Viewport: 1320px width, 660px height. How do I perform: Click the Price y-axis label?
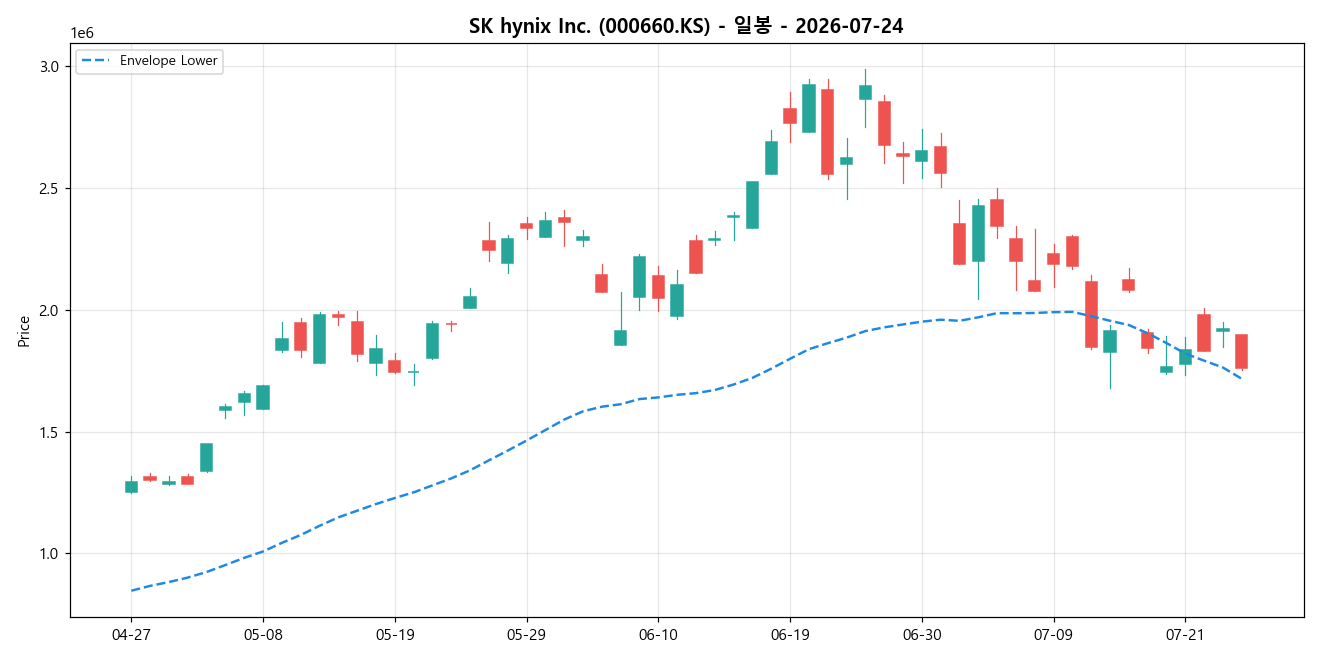(24, 331)
